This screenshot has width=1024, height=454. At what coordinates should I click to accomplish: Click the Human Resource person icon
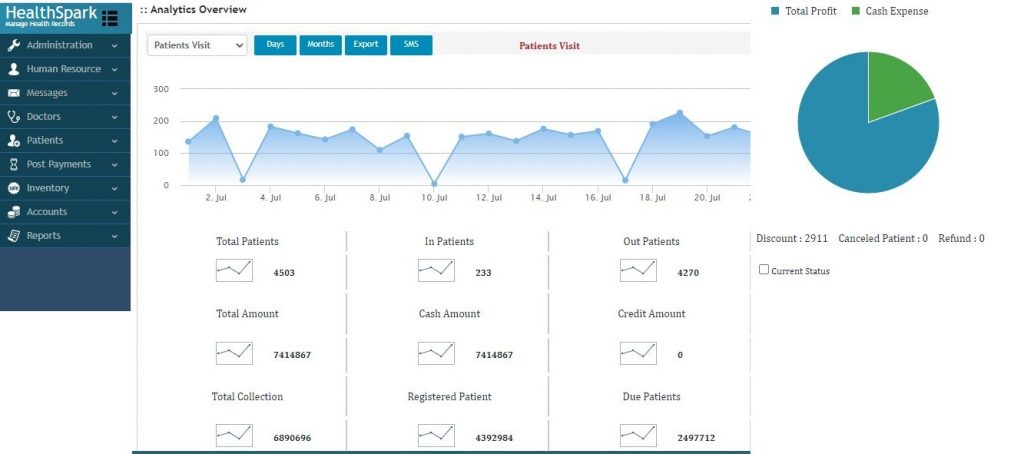[x=14, y=69]
